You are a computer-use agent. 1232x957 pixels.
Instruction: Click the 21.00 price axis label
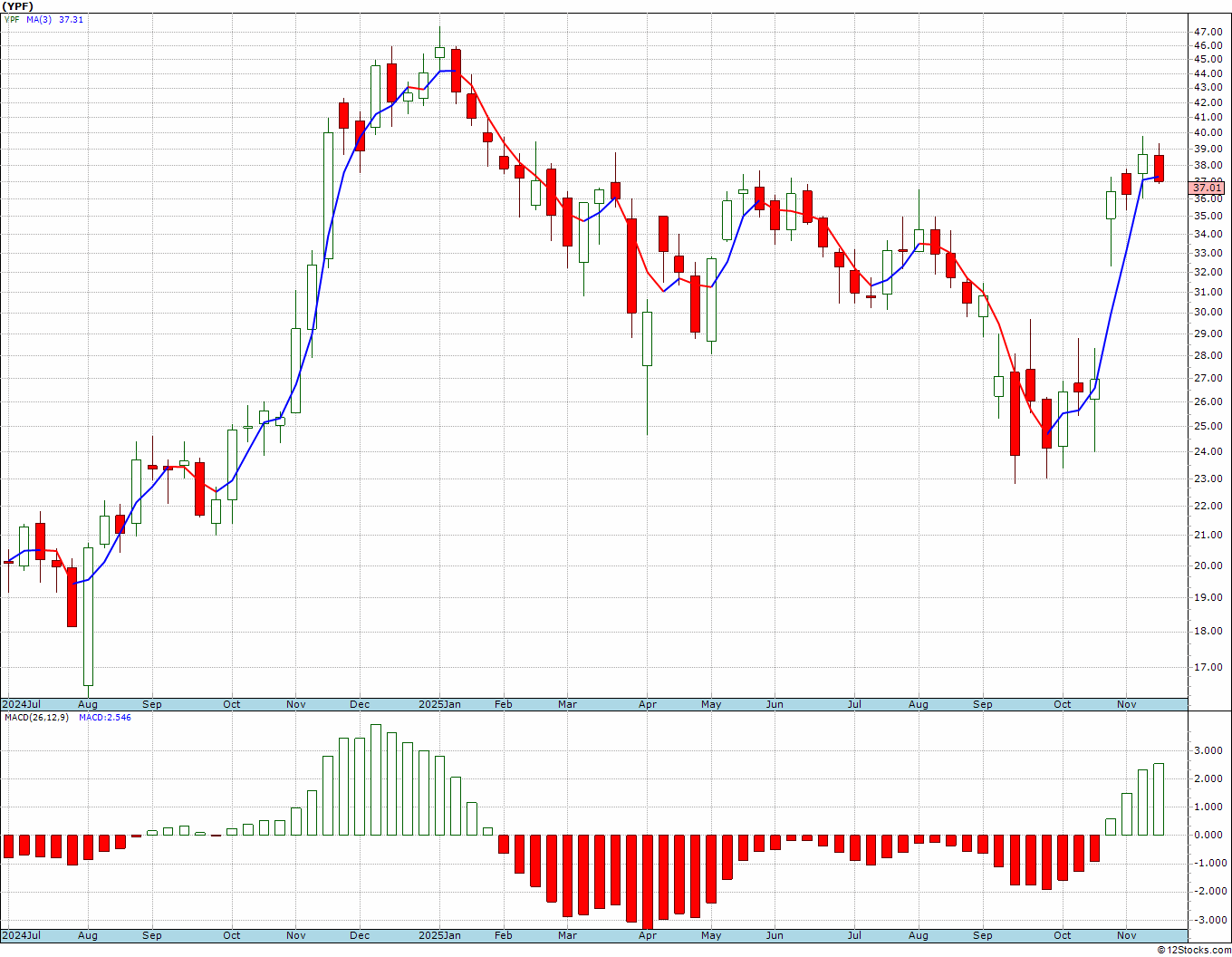click(x=1208, y=535)
